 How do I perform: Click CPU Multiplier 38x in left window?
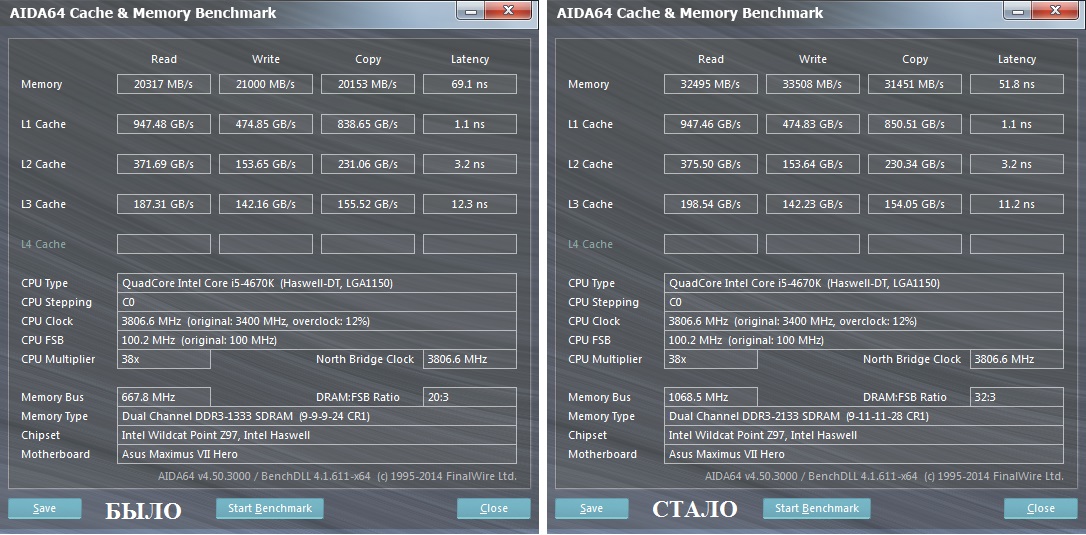163,359
